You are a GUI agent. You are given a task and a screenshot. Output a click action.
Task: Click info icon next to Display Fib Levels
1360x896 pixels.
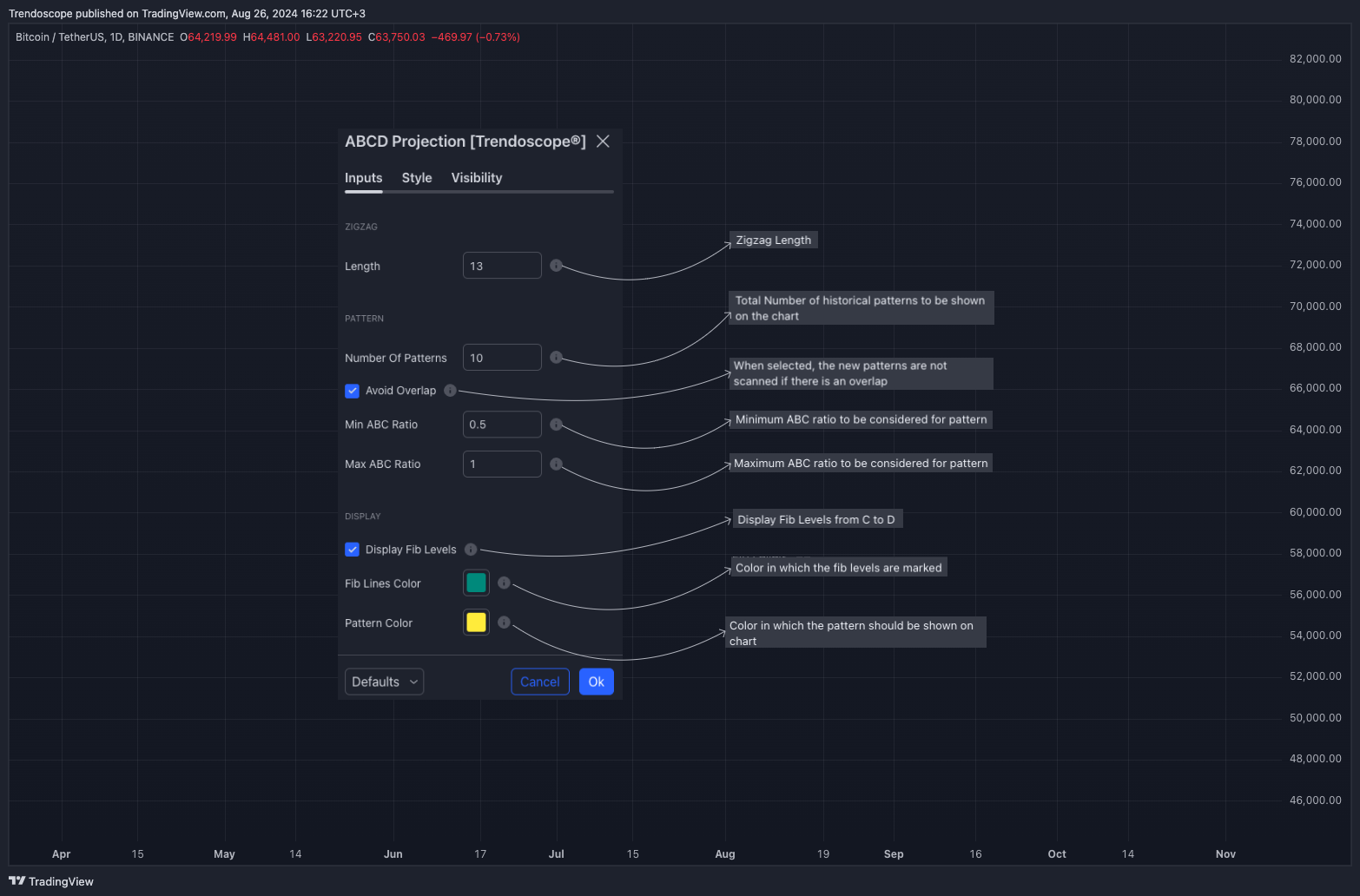[471, 550]
